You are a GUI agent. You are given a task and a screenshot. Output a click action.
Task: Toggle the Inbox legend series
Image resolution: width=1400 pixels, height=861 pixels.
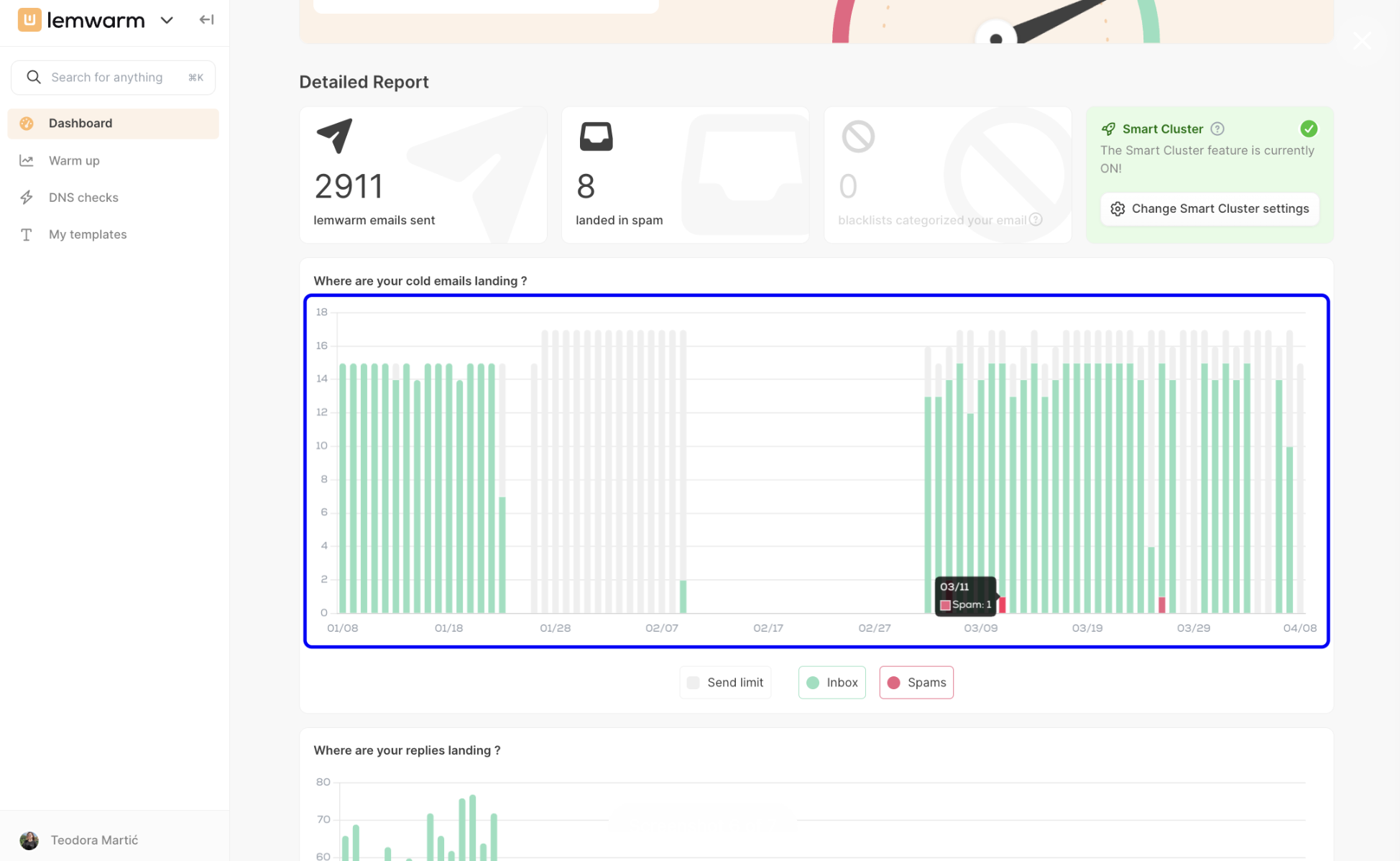832,682
